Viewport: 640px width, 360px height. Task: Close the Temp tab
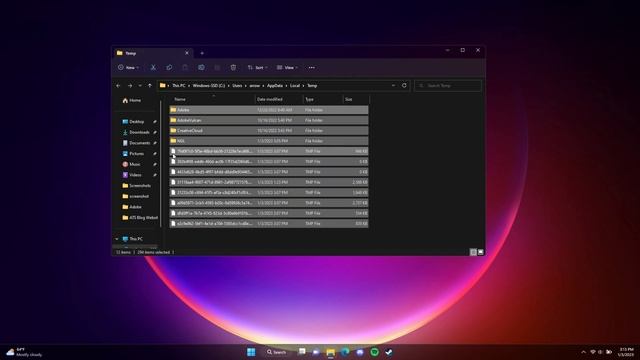(x=187, y=53)
